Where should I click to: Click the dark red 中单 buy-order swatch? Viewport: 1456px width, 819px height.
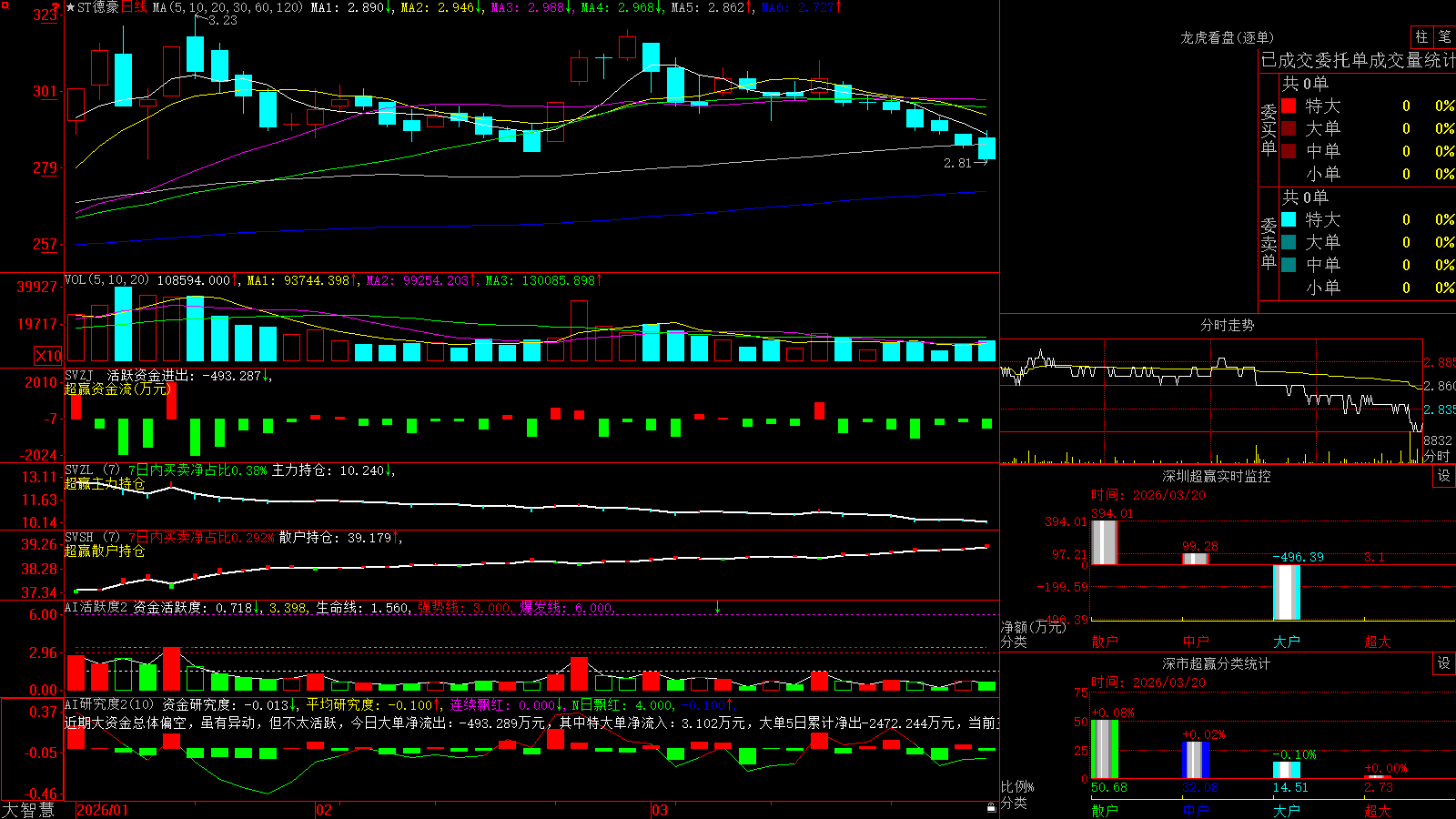point(1289,151)
